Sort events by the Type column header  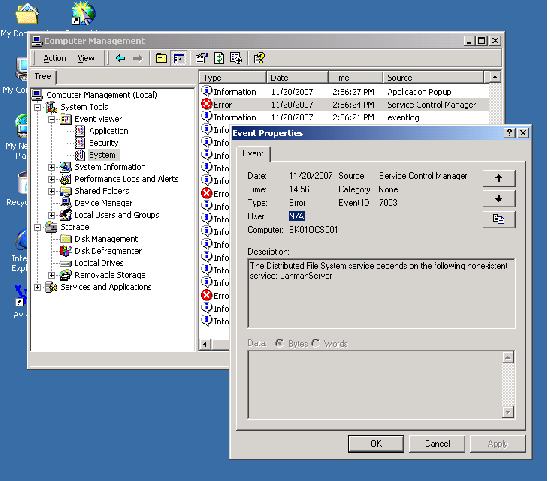click(x=232, y=78)
